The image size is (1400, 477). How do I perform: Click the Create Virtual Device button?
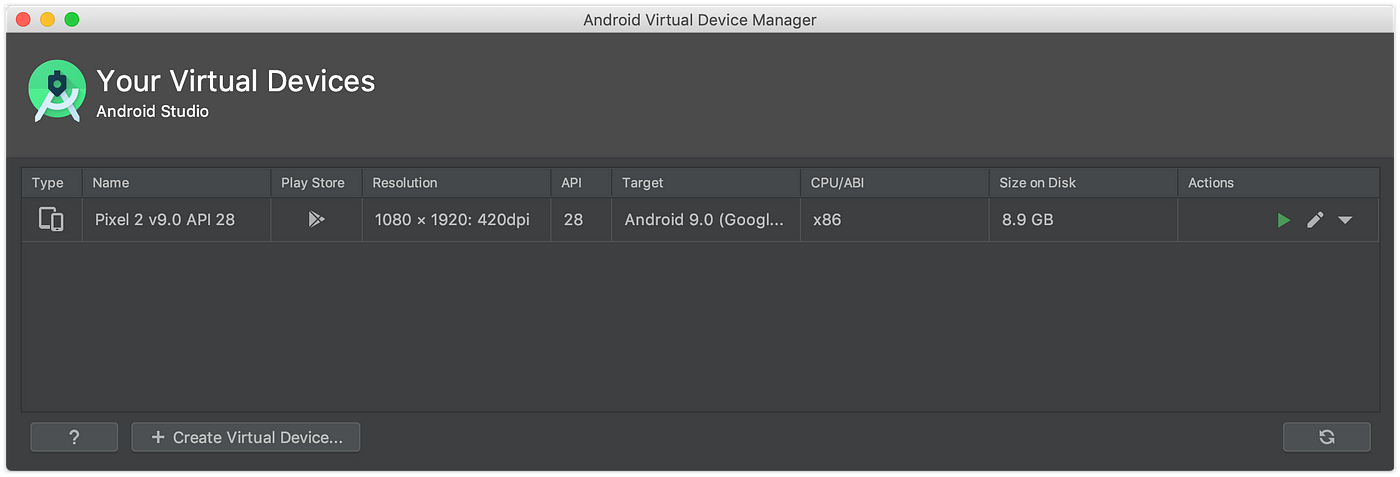[x=246, y=437]
